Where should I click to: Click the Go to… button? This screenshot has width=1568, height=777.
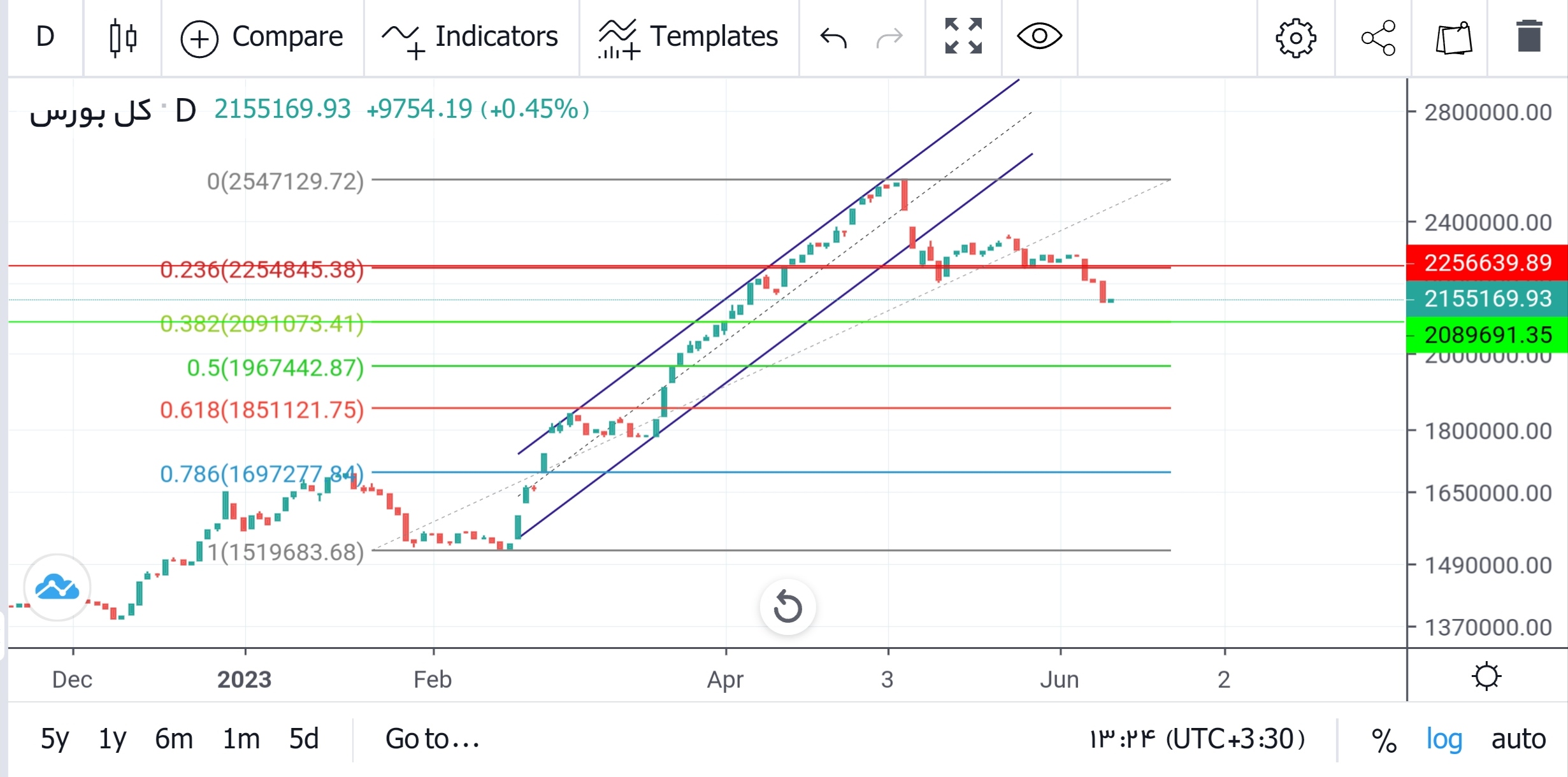[432, 739]
